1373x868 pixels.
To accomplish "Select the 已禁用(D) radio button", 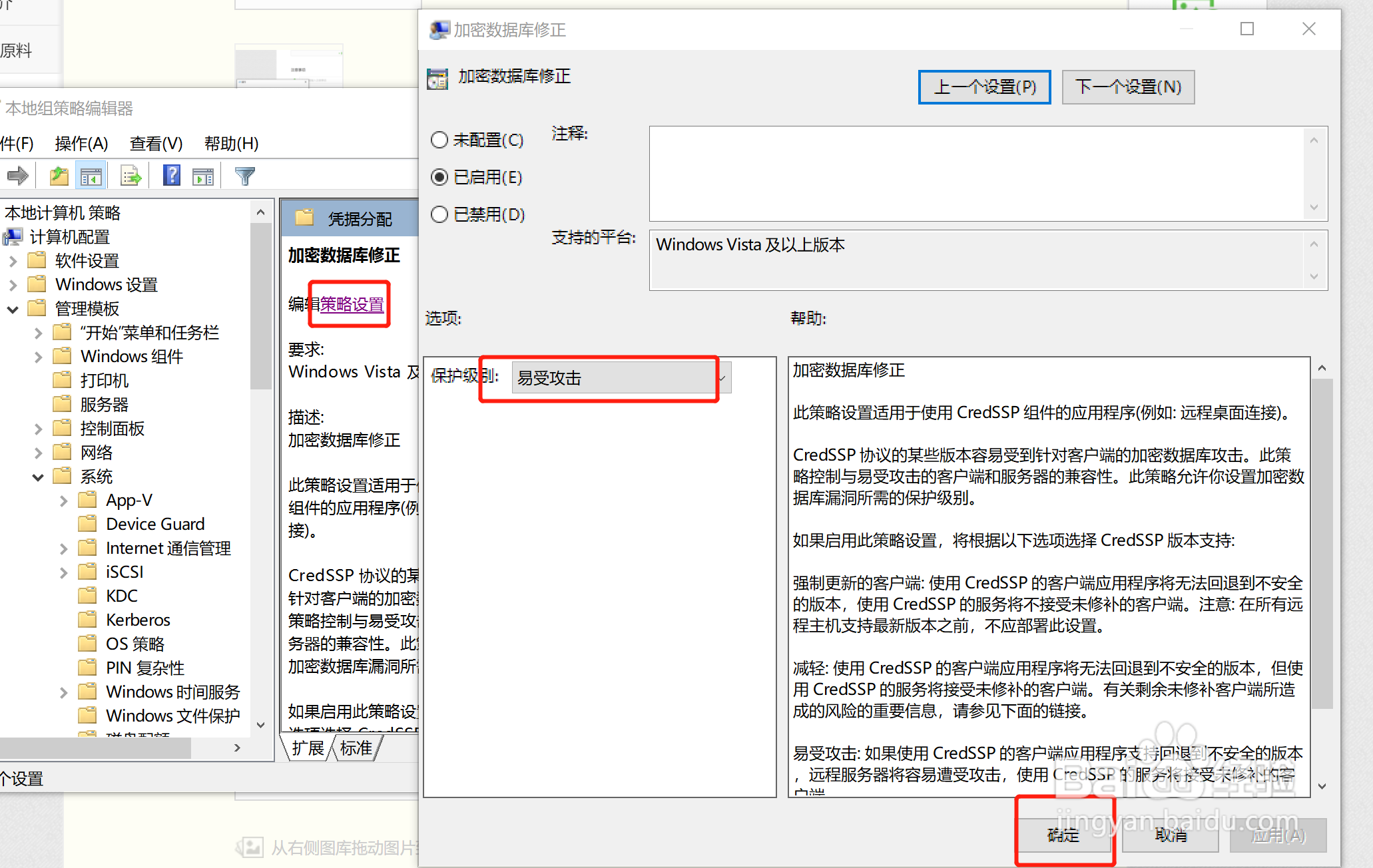I will 439,214.
